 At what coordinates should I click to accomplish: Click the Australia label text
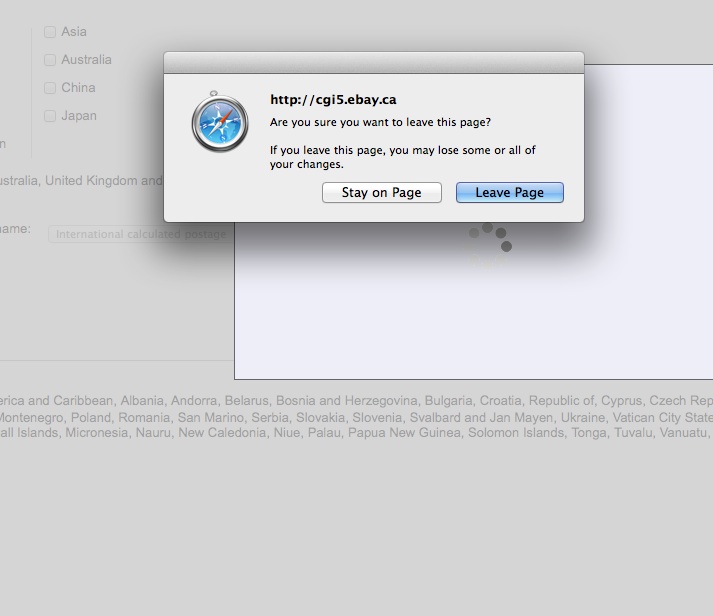tap(86, 60)
